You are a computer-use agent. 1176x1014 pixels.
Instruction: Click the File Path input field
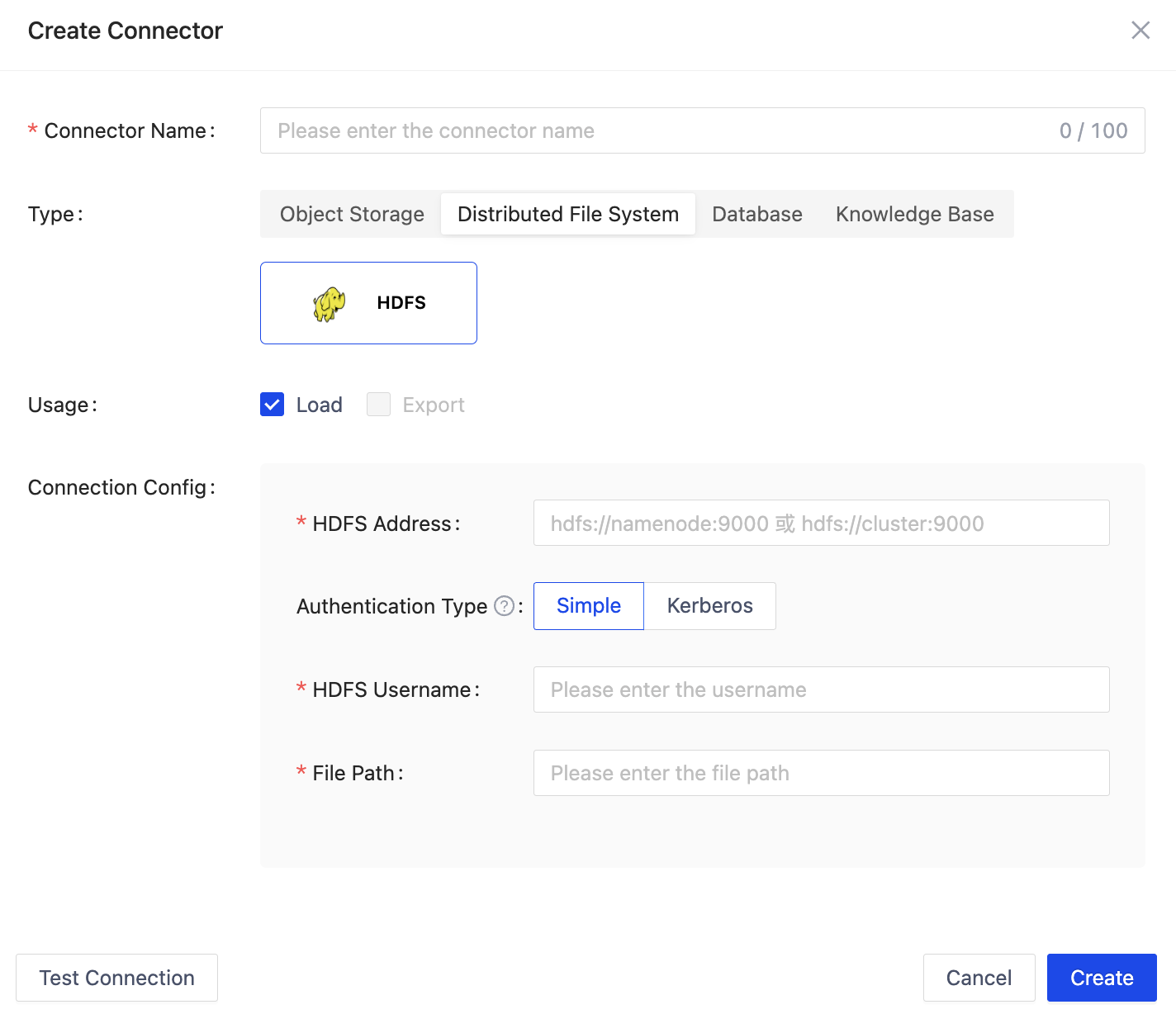821,773
